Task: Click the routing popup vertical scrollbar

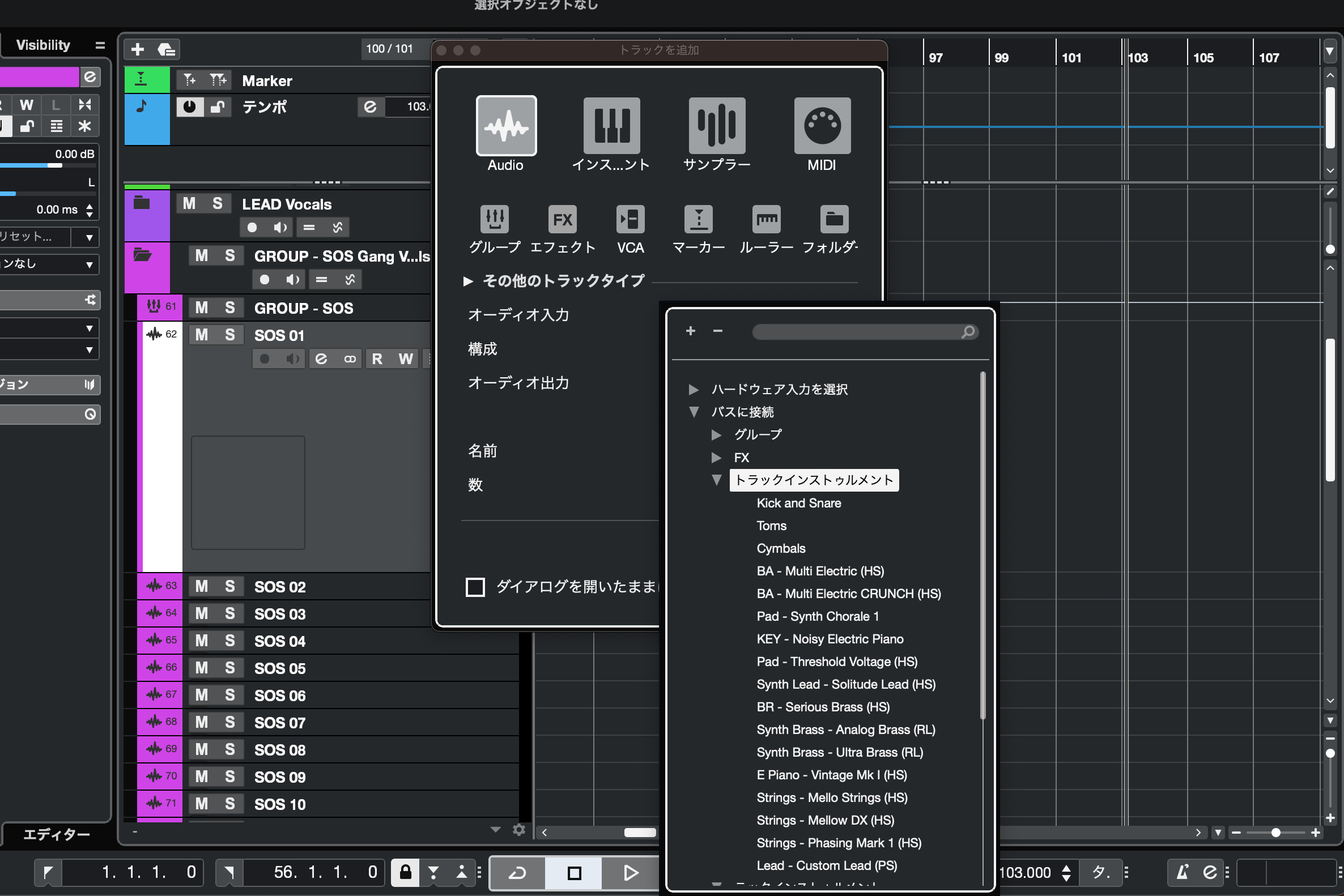Action: [983, 545]
